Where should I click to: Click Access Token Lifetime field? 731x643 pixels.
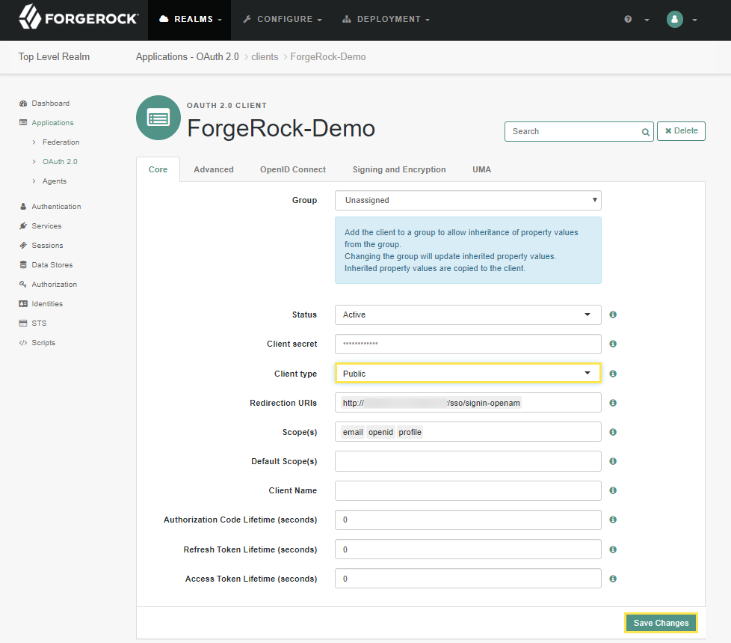[468, 579]
